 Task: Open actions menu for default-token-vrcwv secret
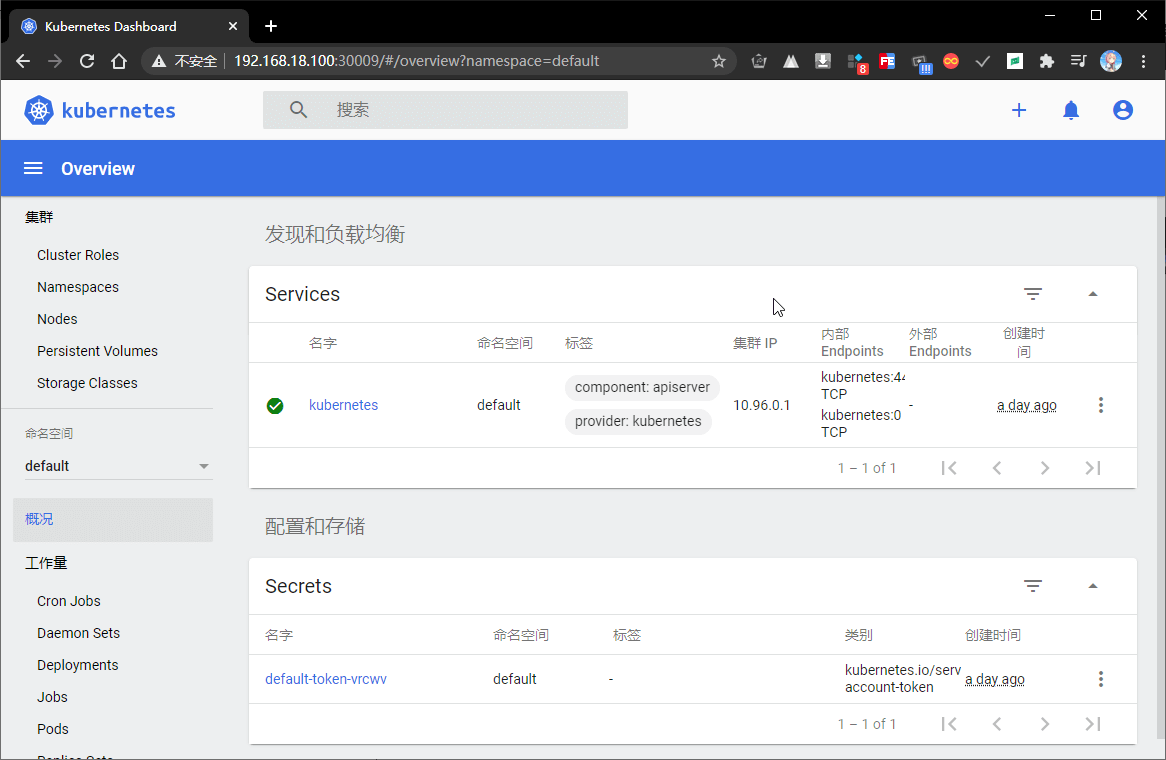(1101, 679)
